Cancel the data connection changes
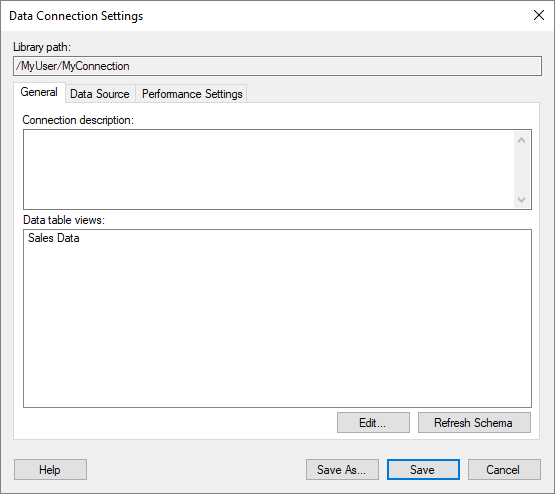 [x=504, y=470]
